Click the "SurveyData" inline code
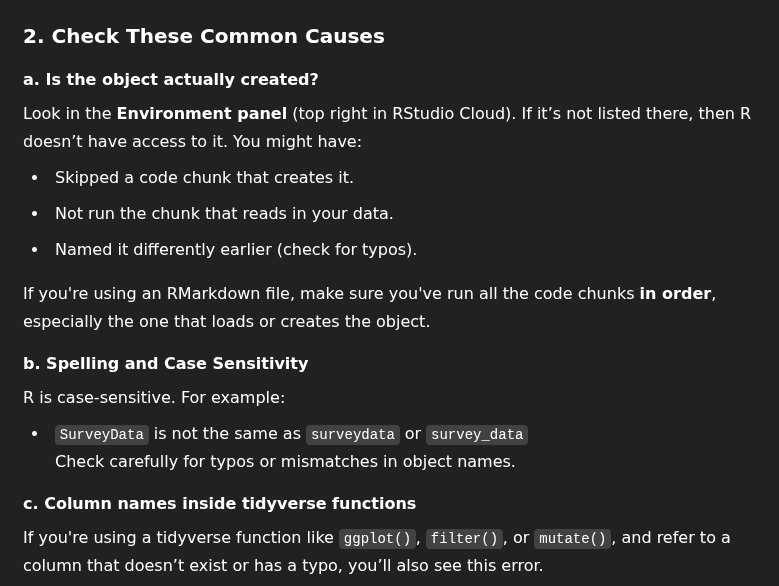 click(x=102, y=434)
